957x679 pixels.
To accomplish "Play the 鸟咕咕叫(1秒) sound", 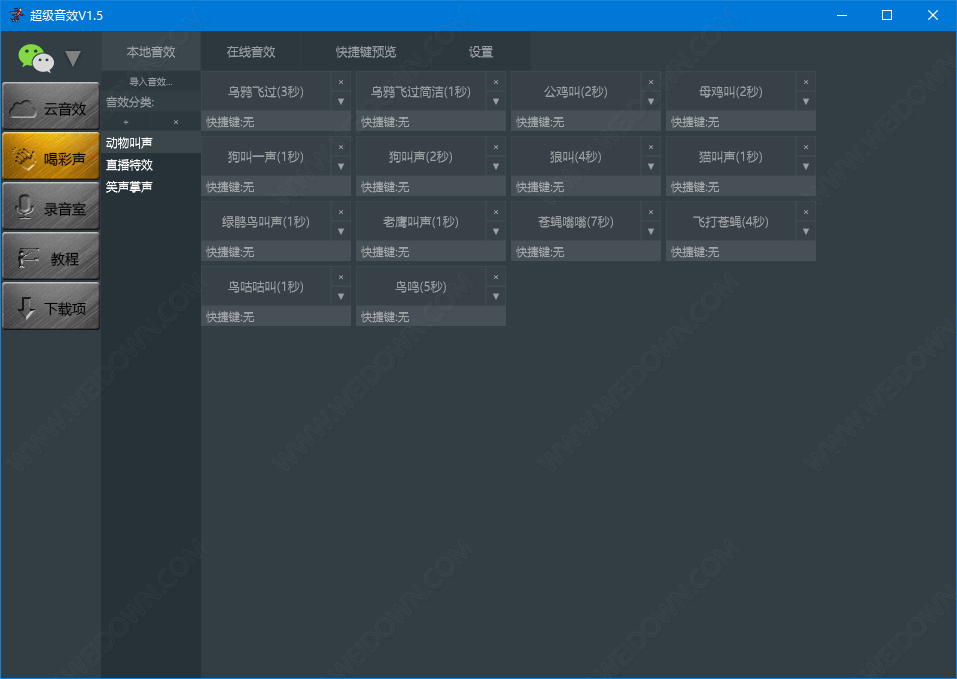I will (x=266, y=287).
